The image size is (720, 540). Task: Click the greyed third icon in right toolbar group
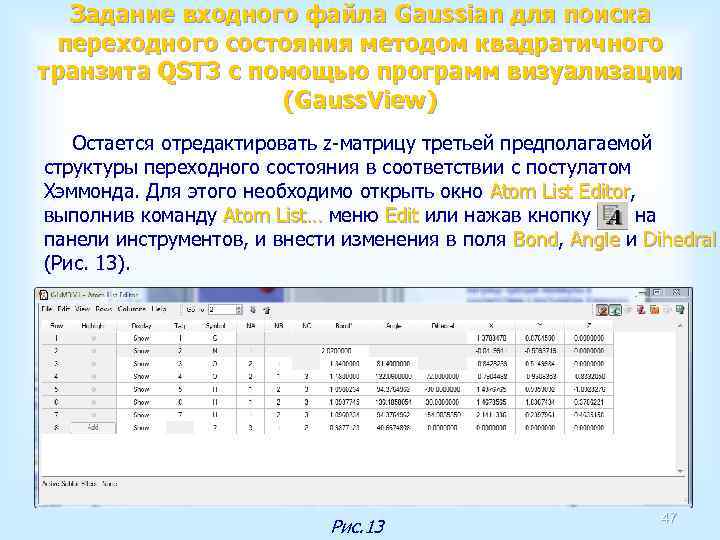628,310
